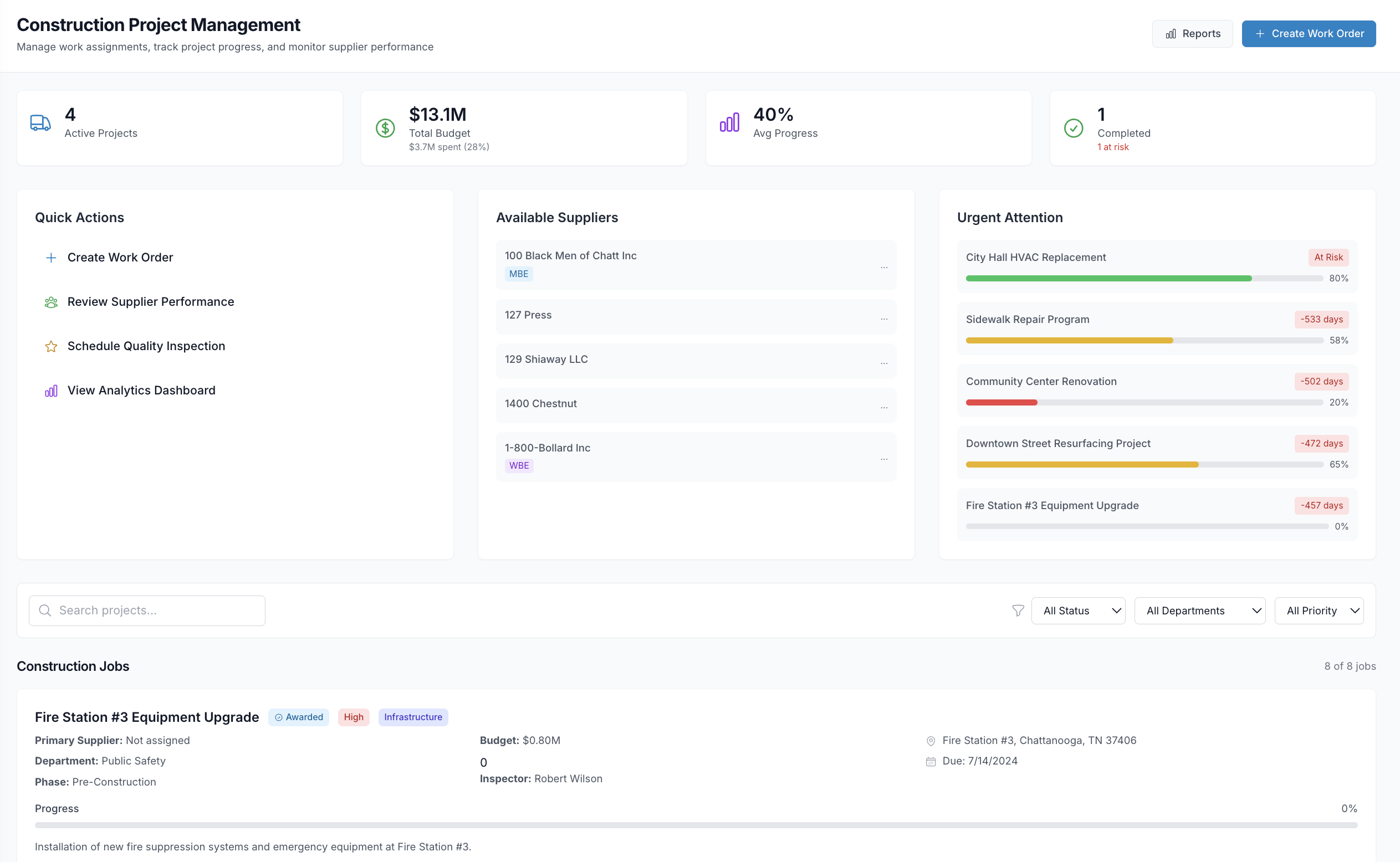
Task: Select Create Work Order under Quick Actions
Action: (120, 257)
